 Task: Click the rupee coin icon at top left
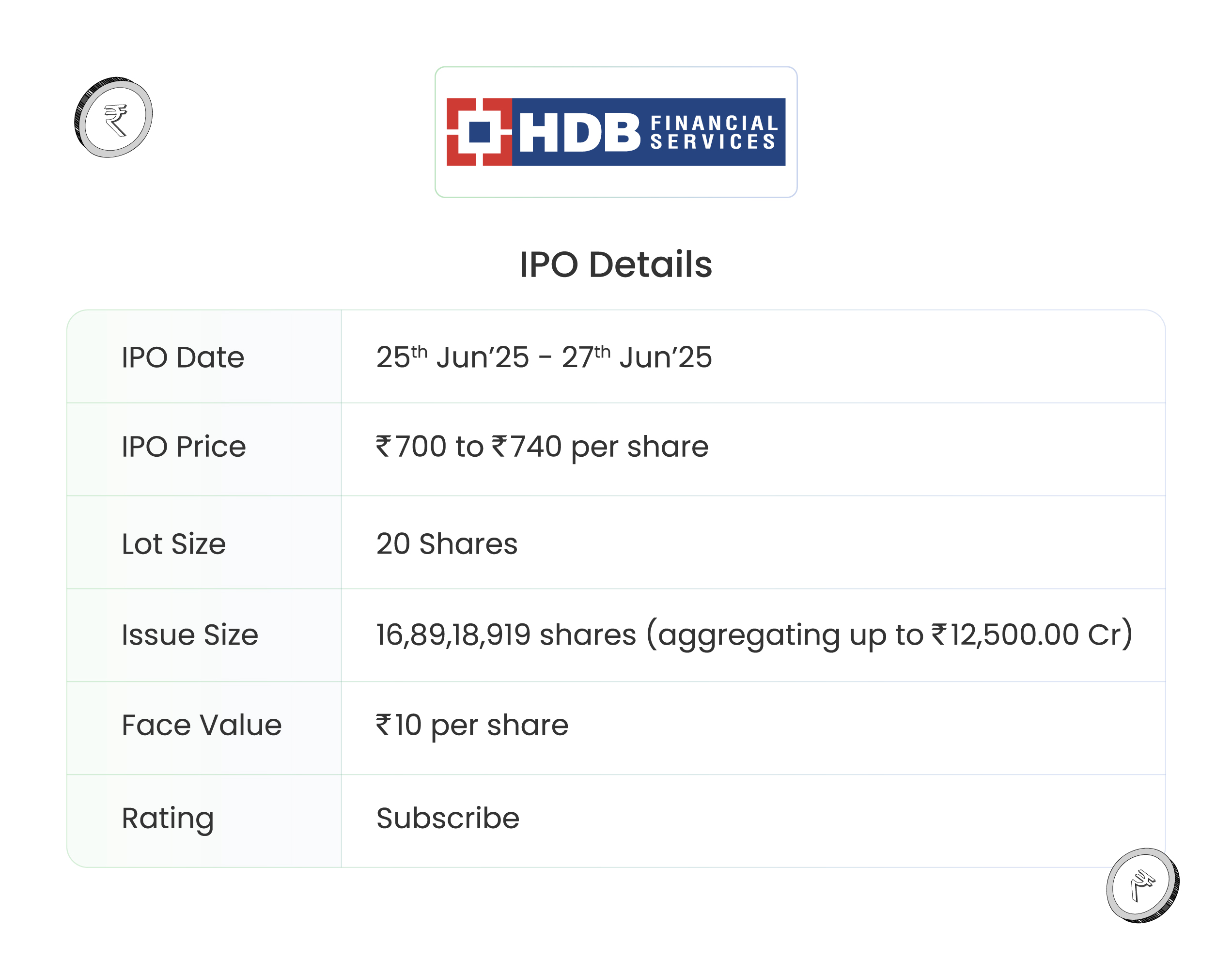[114, 118]
